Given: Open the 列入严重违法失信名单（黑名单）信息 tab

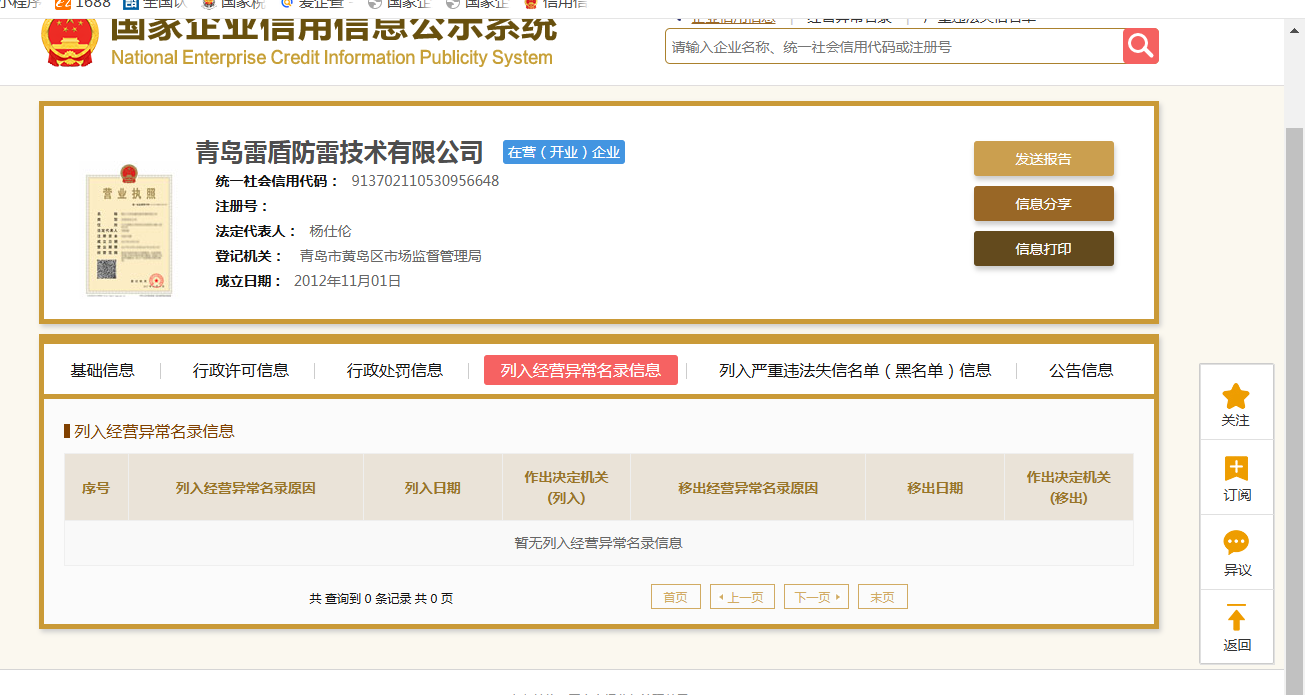Looking at the screenshot, I should point(854,371).
